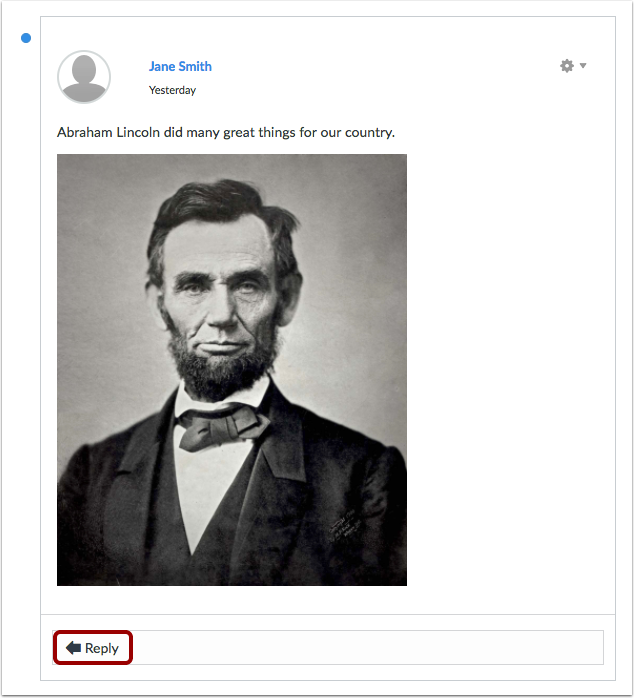The height and width of the screenshot is (698, 634).
Task: Click the left arrow icon in Reply
Action: [73, 648]
